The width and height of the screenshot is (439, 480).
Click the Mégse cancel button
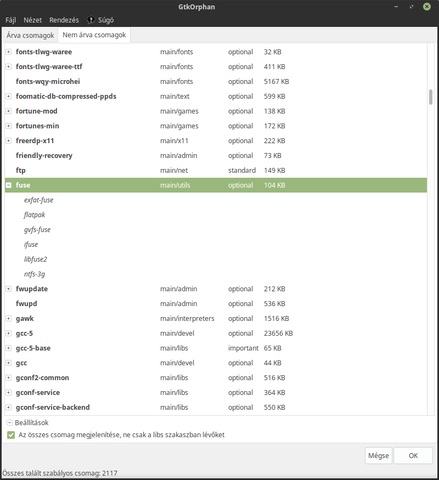tap(378, 455)
